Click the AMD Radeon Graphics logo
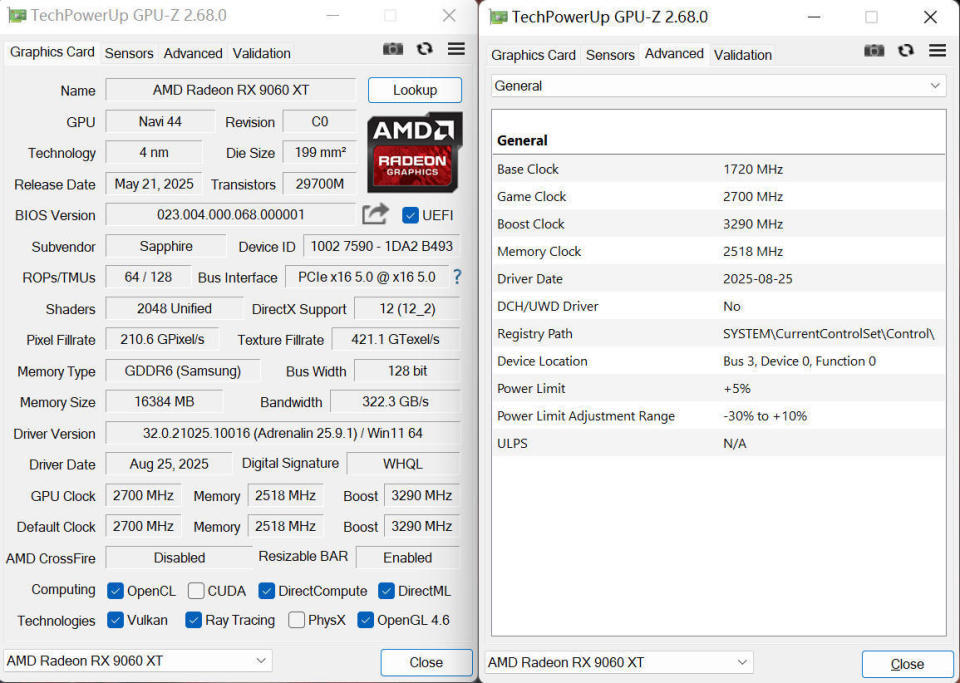 [414, 152]
